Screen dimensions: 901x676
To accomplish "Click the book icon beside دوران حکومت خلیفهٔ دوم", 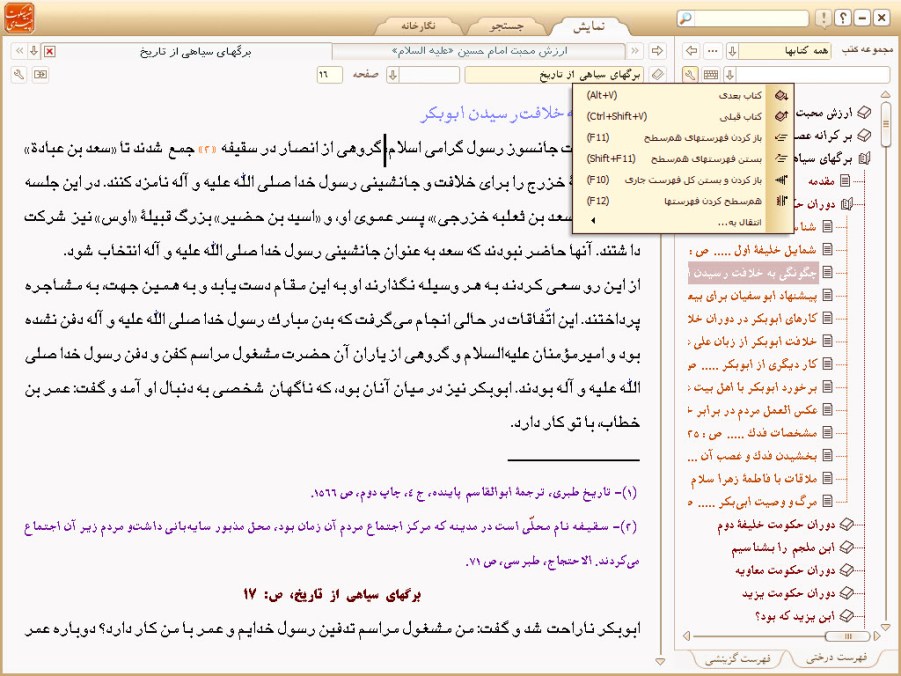I will tap(846, 525).
